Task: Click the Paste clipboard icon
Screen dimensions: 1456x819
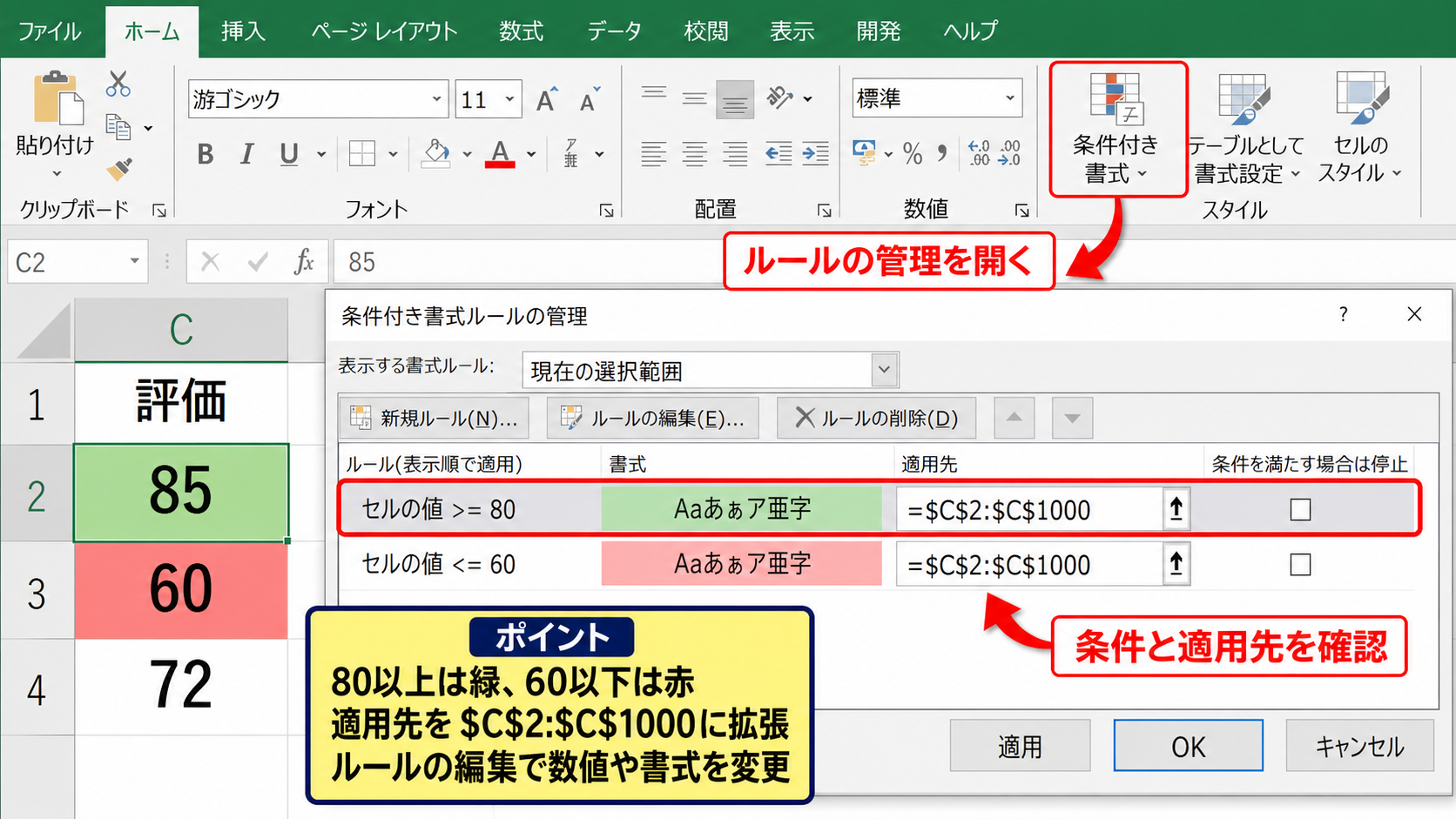Action: (57, 98)
